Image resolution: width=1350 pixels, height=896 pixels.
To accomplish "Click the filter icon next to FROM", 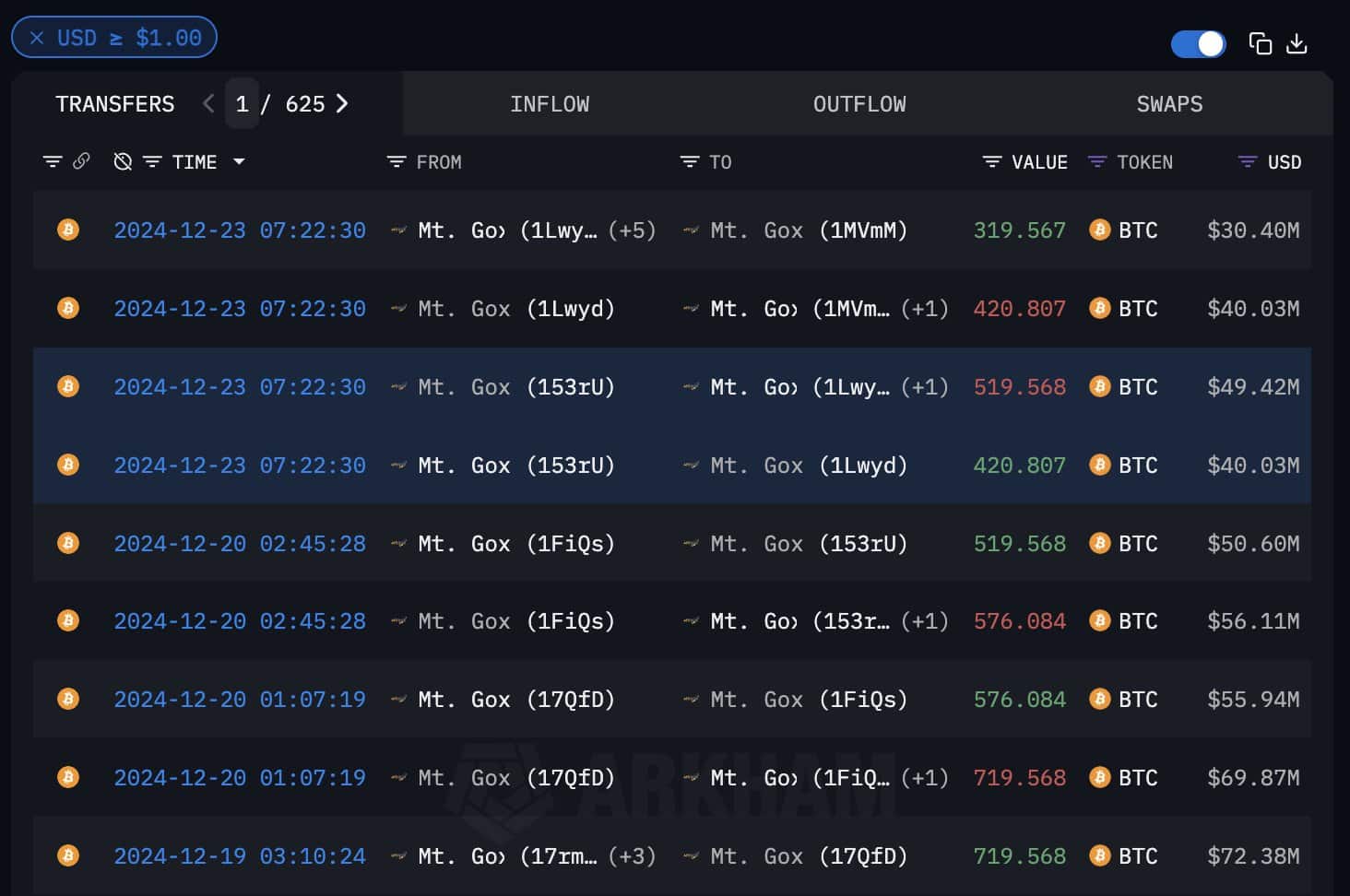I will (x=397, y=162).
